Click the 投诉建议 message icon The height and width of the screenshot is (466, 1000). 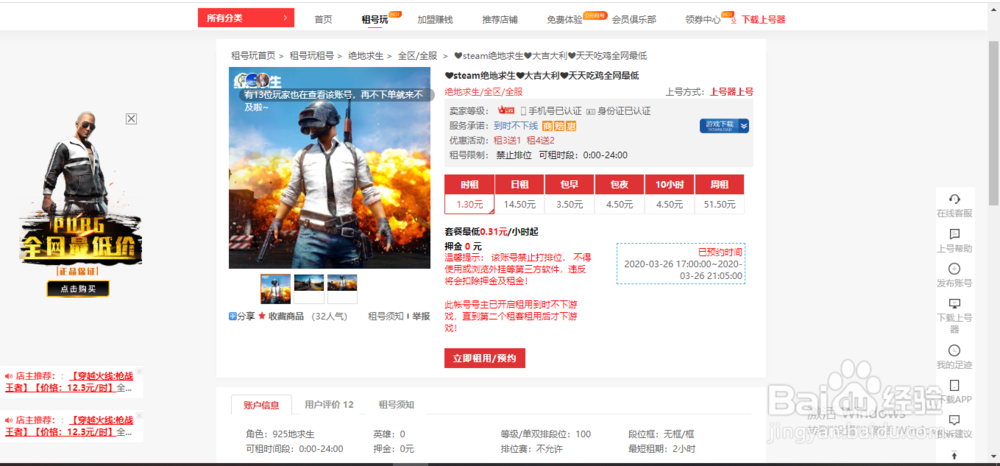coord(954,420)
